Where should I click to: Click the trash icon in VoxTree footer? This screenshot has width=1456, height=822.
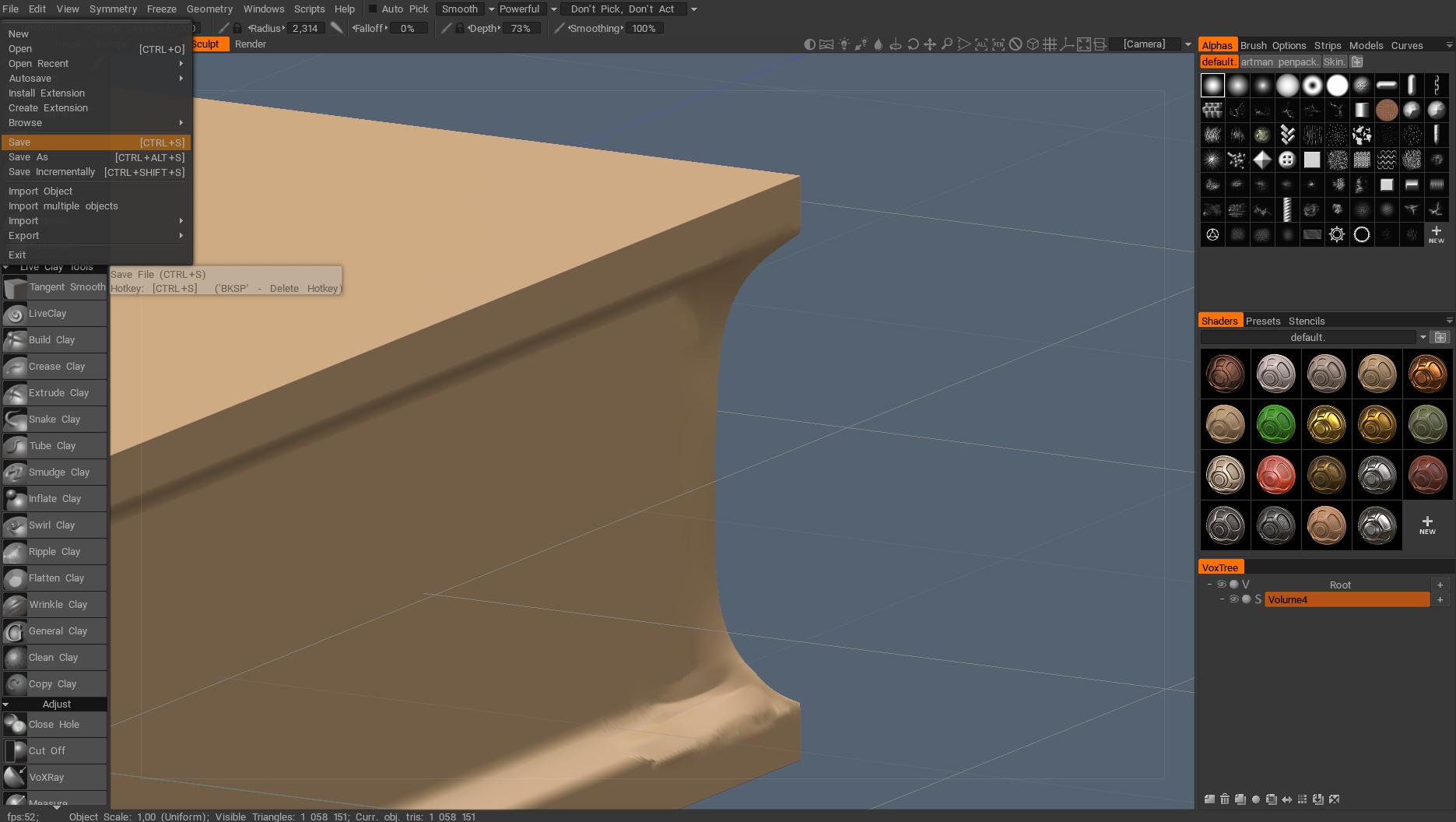click(x=1225, y=799)
